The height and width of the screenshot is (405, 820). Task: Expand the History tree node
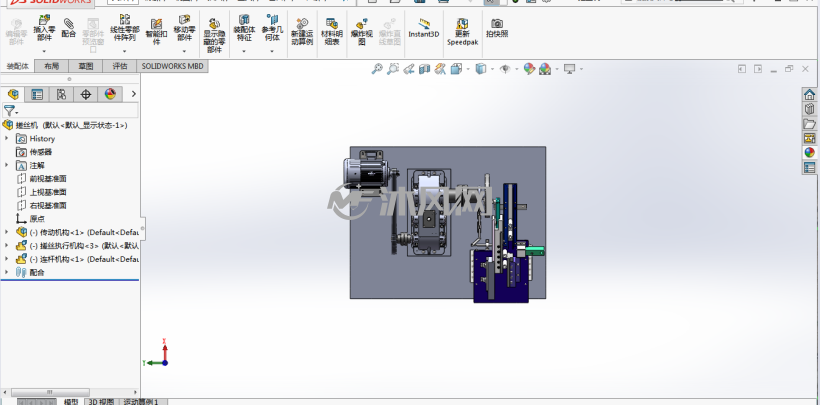point(7,139)
